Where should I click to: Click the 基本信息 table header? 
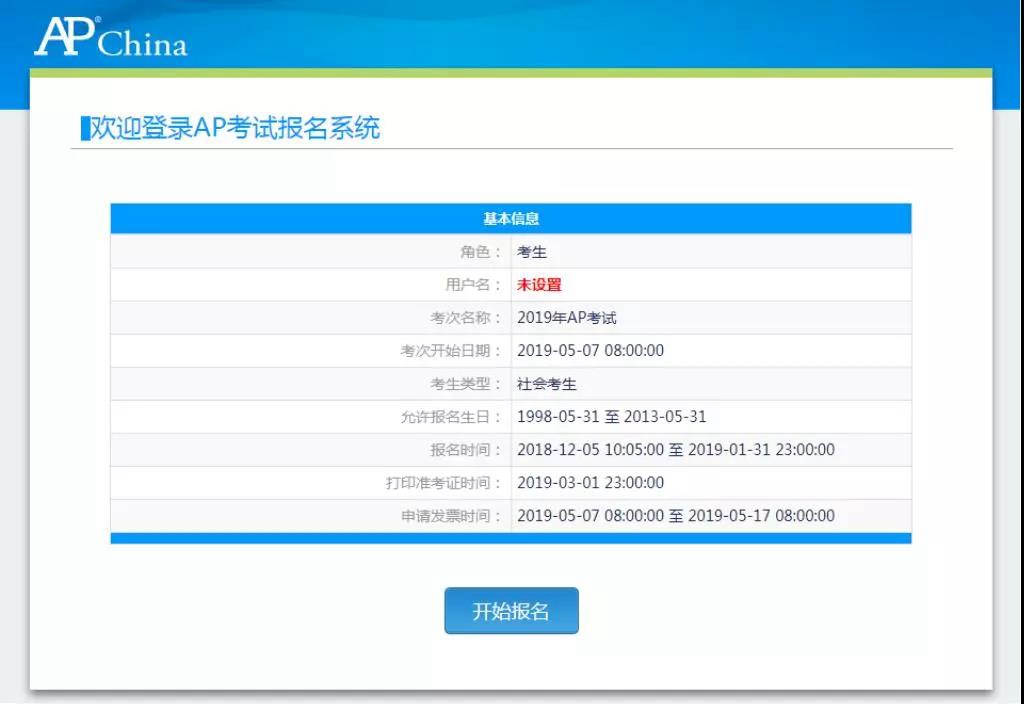click(511, 219)
